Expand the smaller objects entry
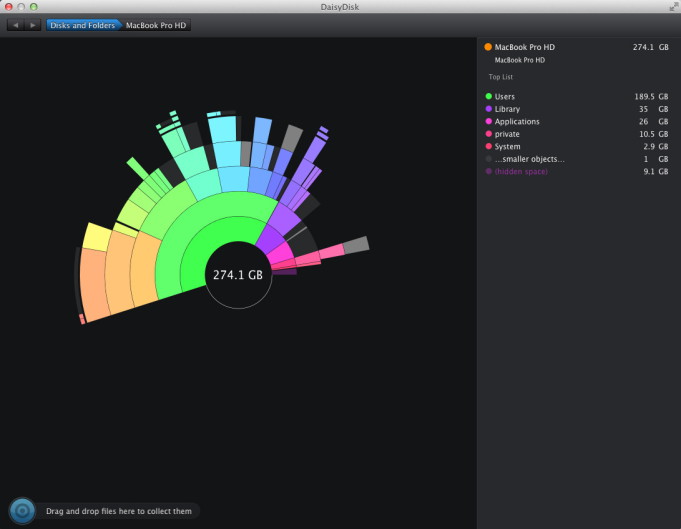681x529 pixels. point(529,159)
